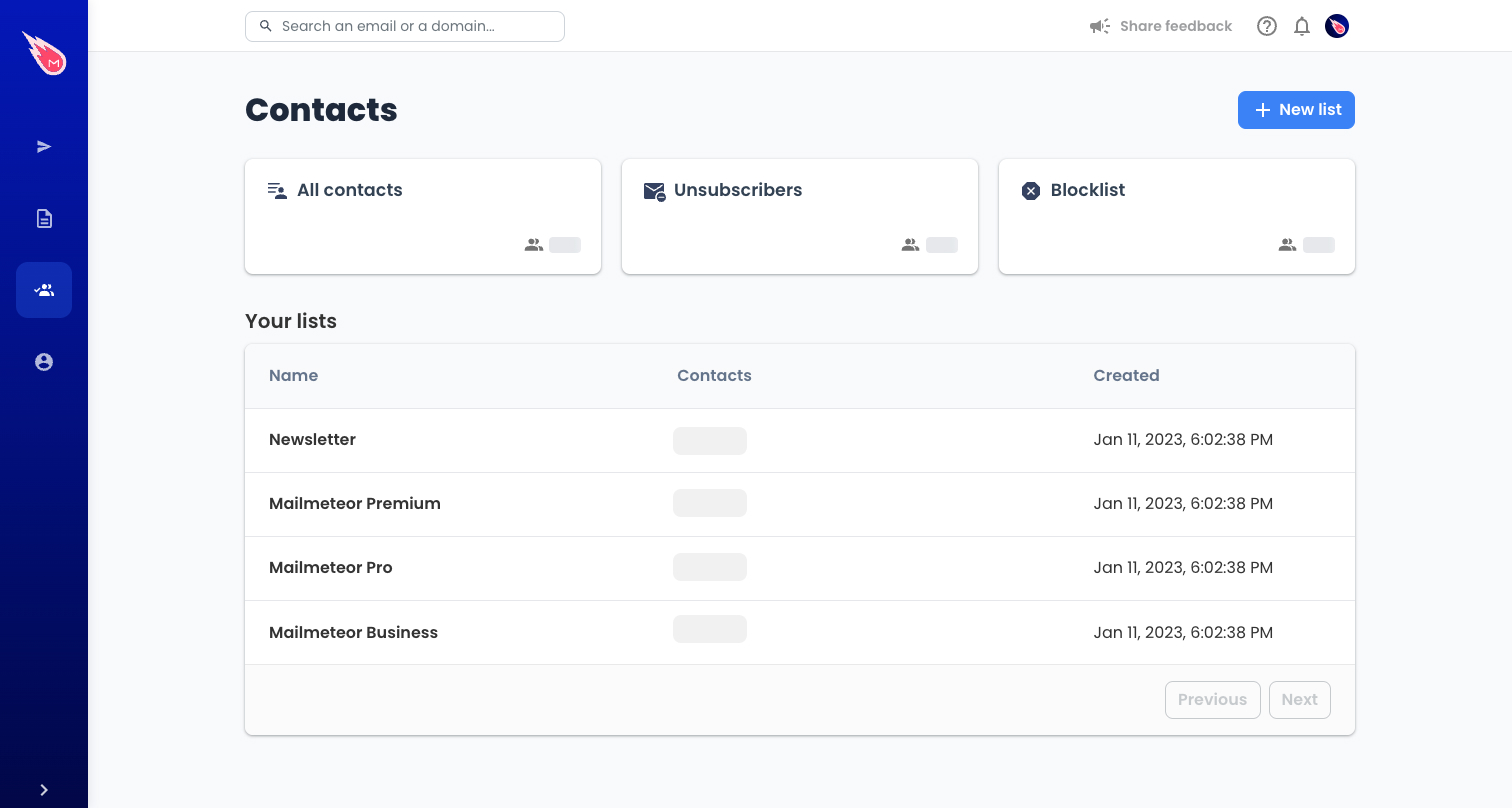Open notifications bell
This screenshot has width=1512, height=808.
(1302, 26)
